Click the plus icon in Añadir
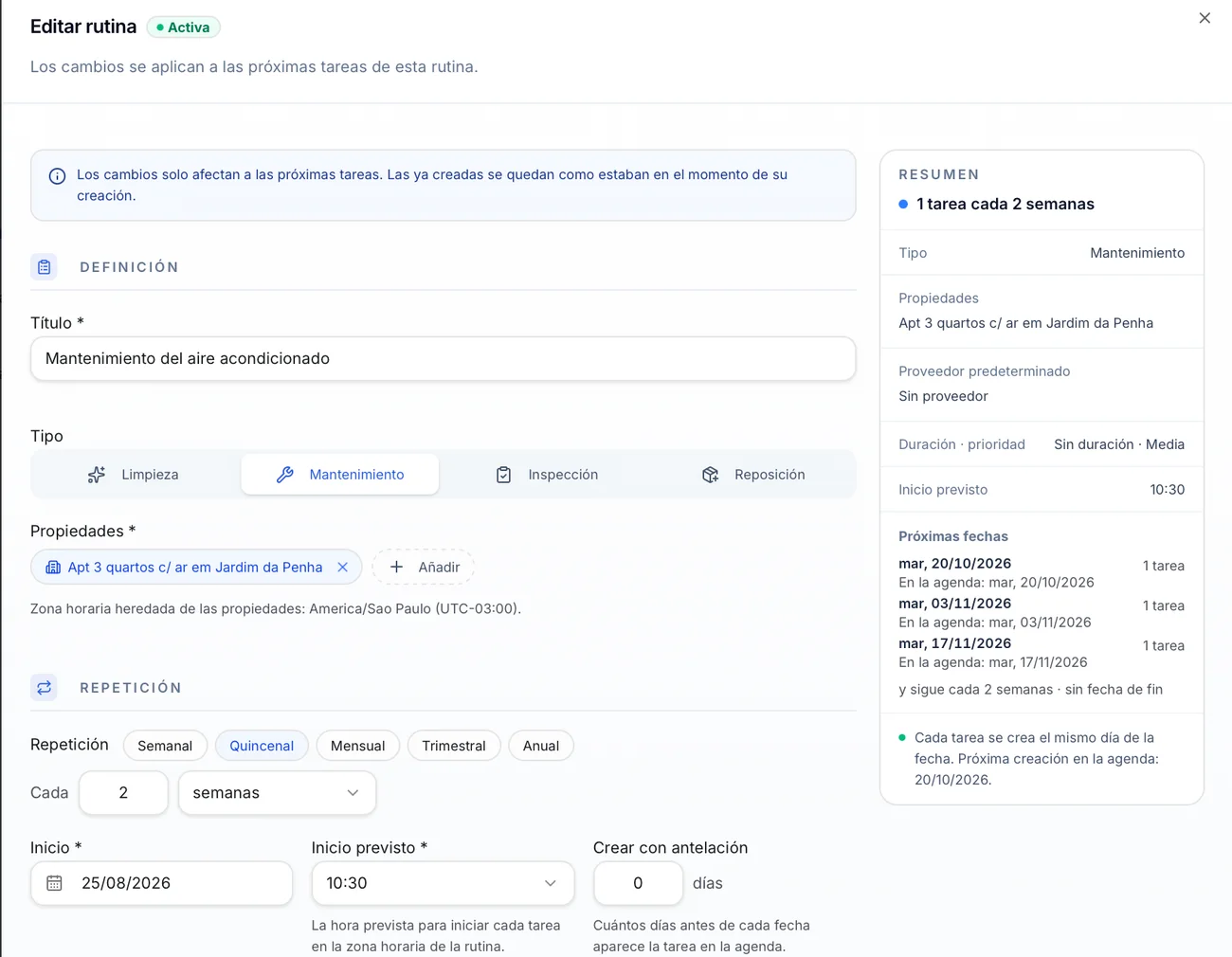 click(x=397, y=567)
